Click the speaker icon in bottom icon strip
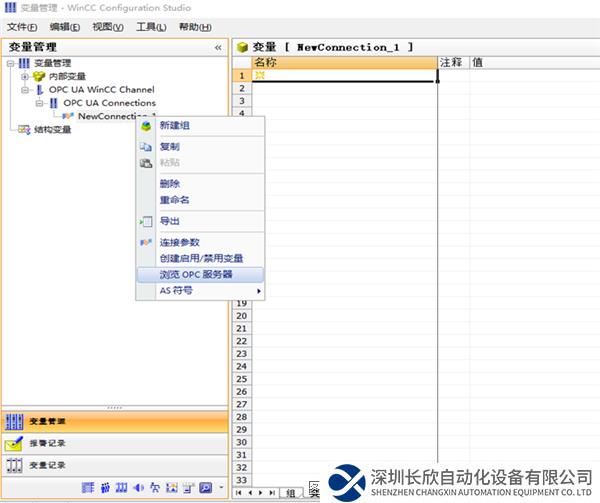Screen dimensions: 600x503 point(138,488)
